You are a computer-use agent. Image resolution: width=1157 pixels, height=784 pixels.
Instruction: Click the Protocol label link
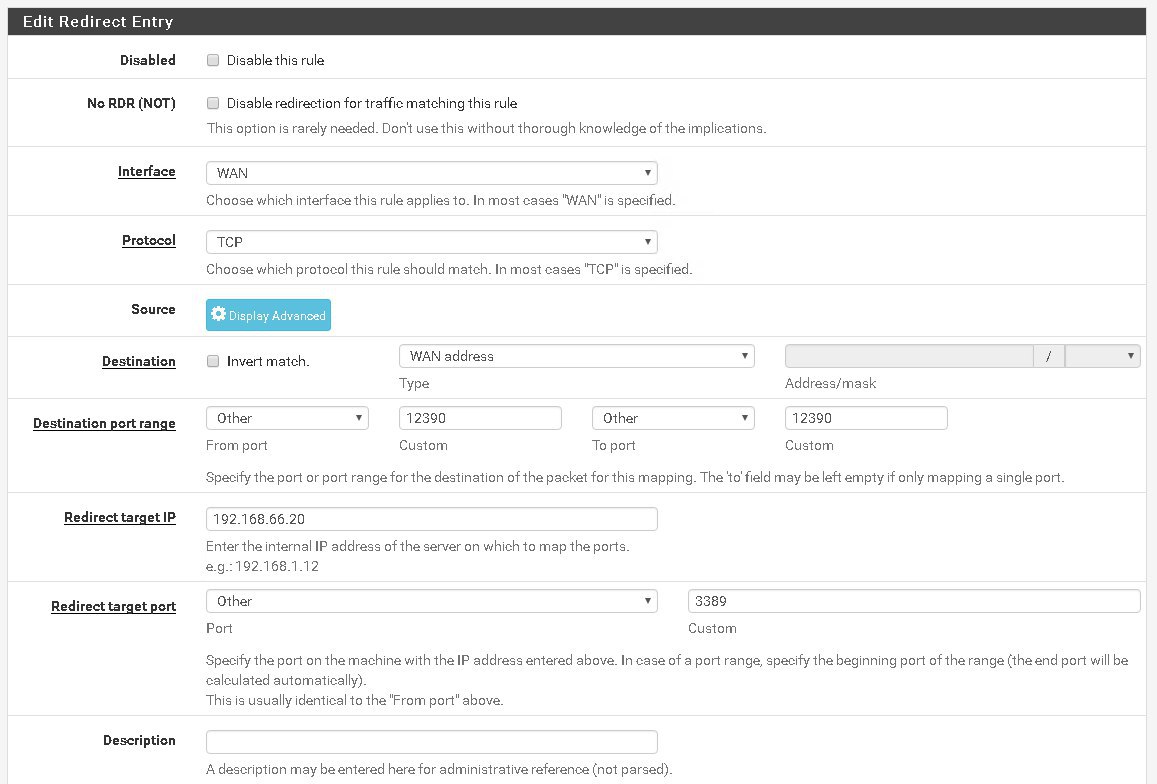point(149,241)
